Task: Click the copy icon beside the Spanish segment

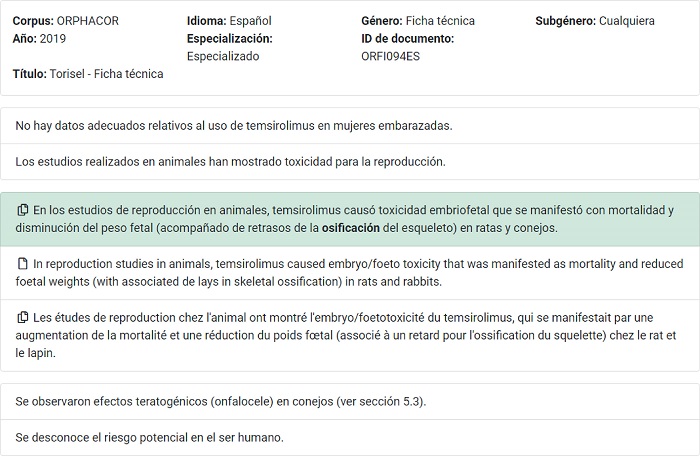Action: 22,211
